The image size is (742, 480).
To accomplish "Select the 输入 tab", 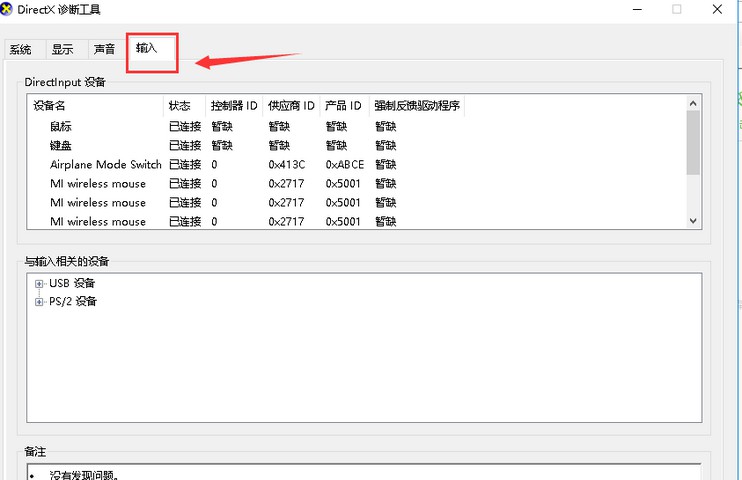I will (147, 48).
